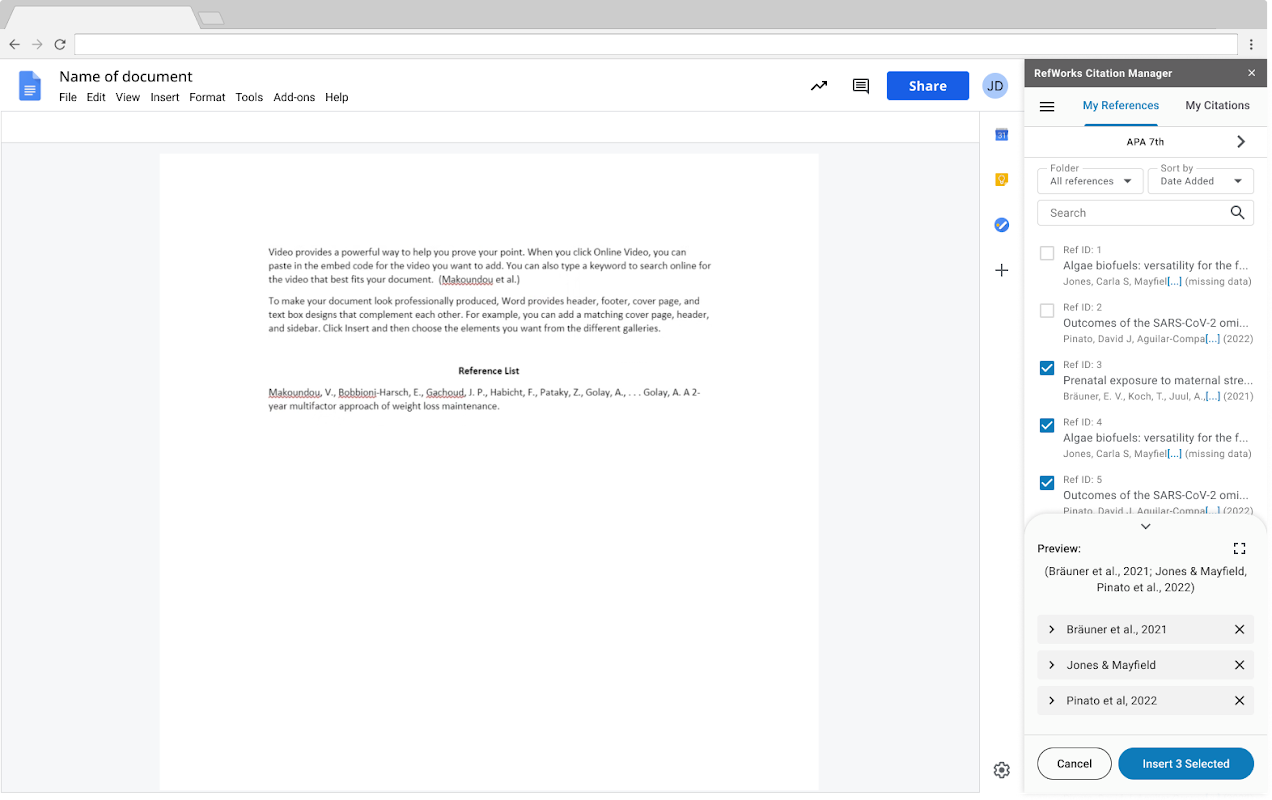This screenshot has height=800, width=1272.
Task: Uncheck the Ref ID: 3 reference checkbox
Action: pyautogui.click(x=1047, y=368)
